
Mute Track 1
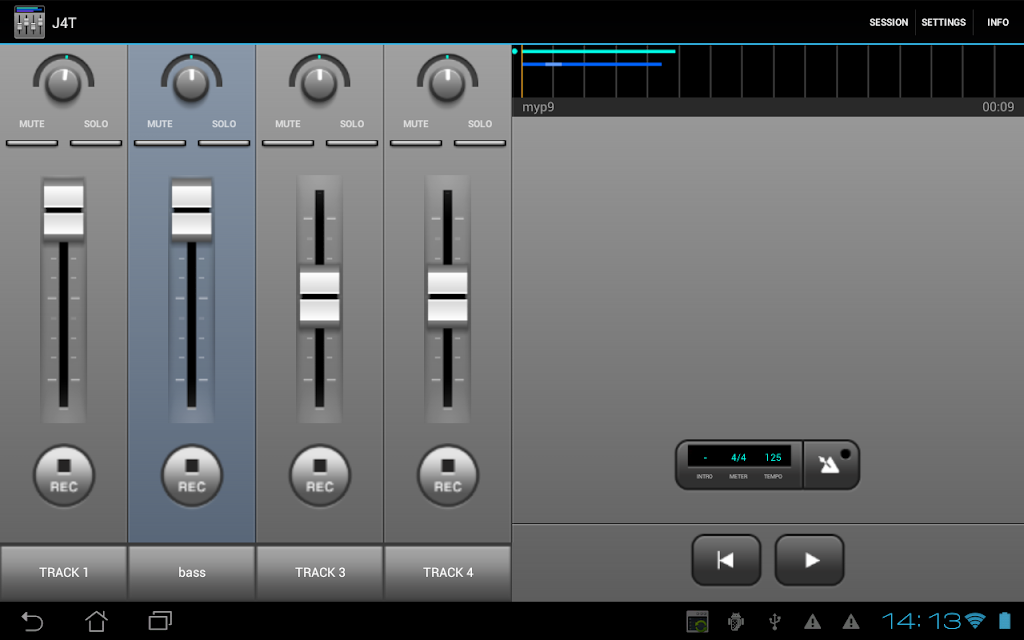coord(32,142)
